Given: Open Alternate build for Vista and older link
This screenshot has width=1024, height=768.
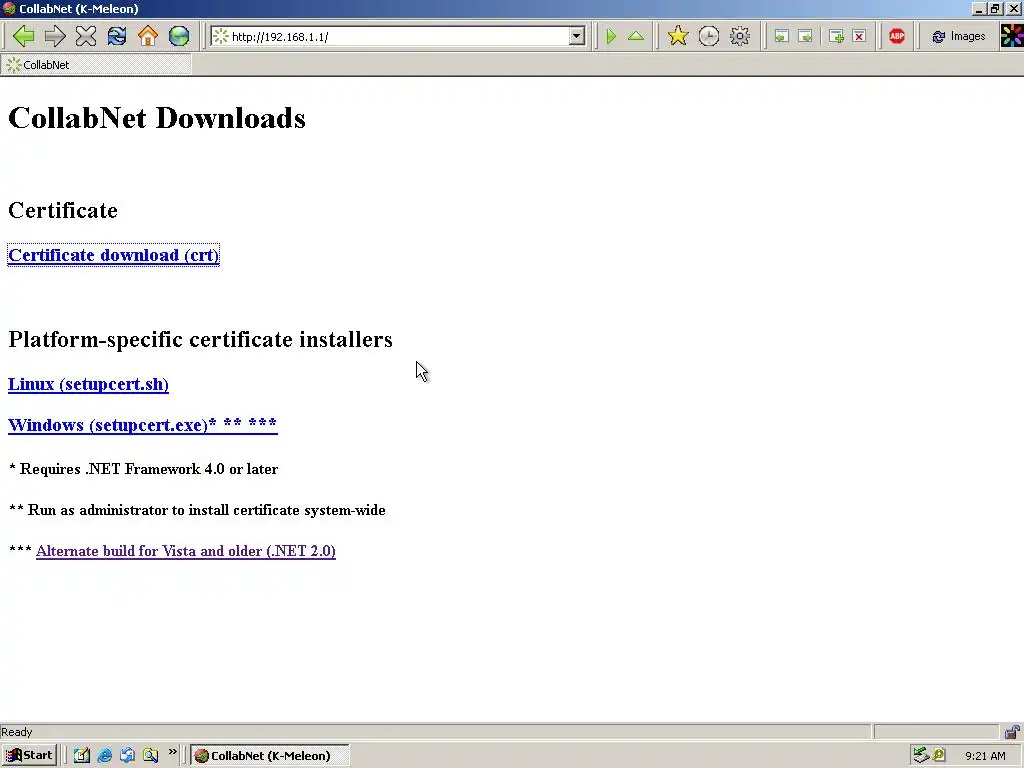Looking at the screenshot, I should 185,551.
